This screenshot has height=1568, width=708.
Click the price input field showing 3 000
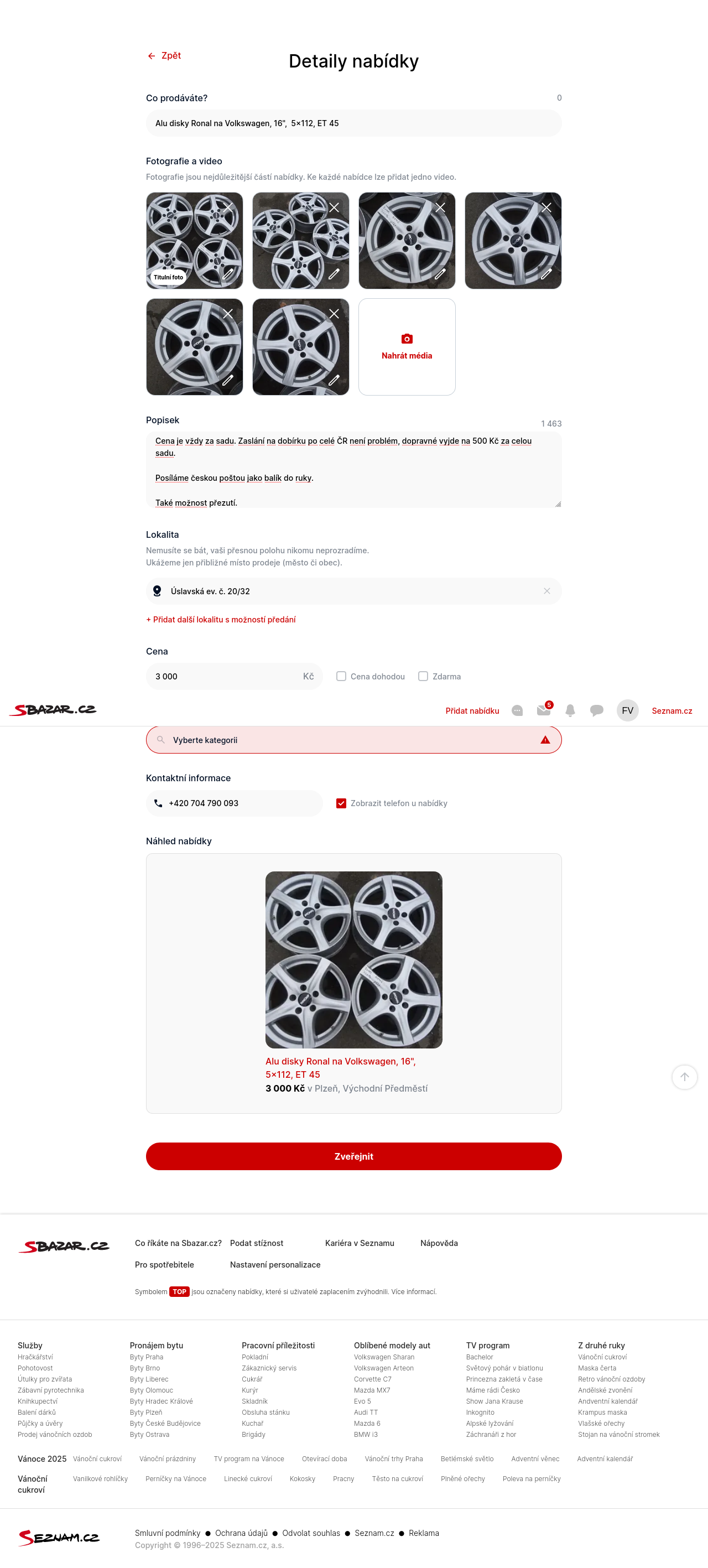tap(235, 676)
